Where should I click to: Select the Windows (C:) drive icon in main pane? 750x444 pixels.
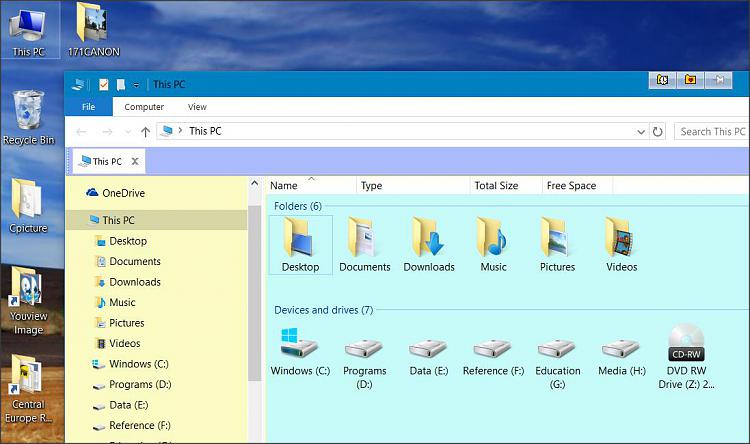click(x=300, y=352)
